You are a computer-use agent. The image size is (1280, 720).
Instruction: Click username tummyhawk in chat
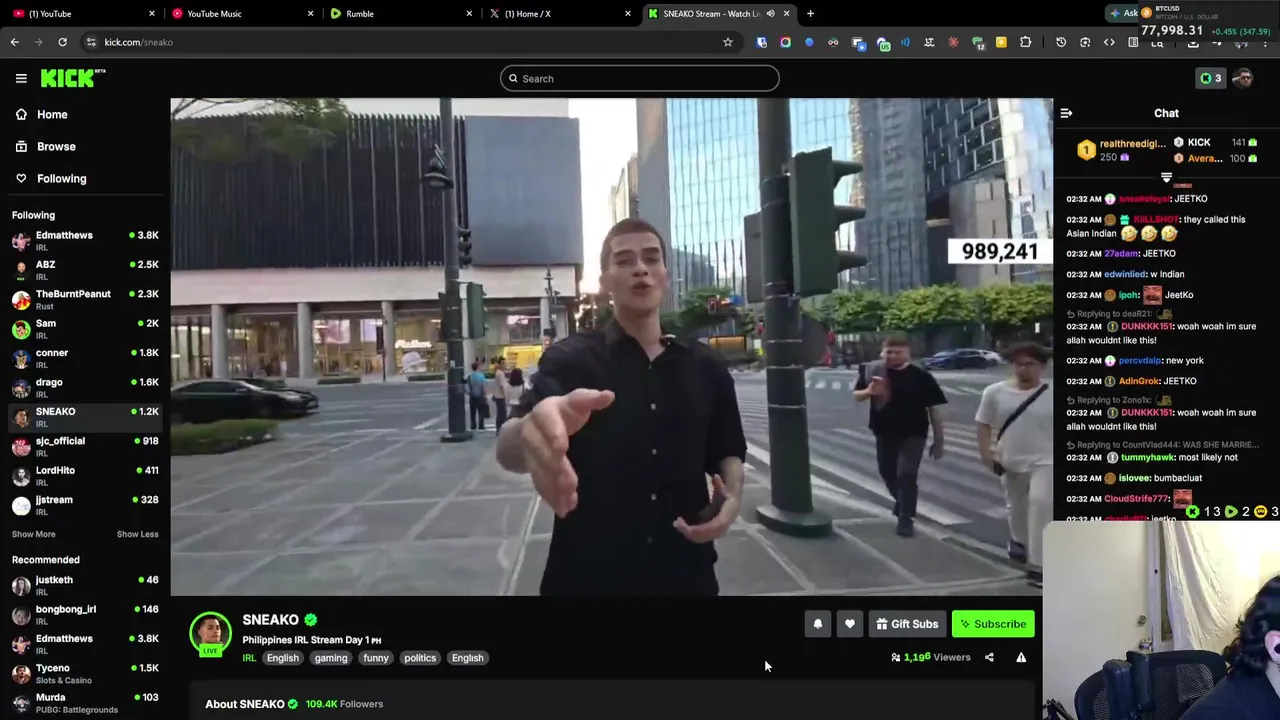point(1147,457)
